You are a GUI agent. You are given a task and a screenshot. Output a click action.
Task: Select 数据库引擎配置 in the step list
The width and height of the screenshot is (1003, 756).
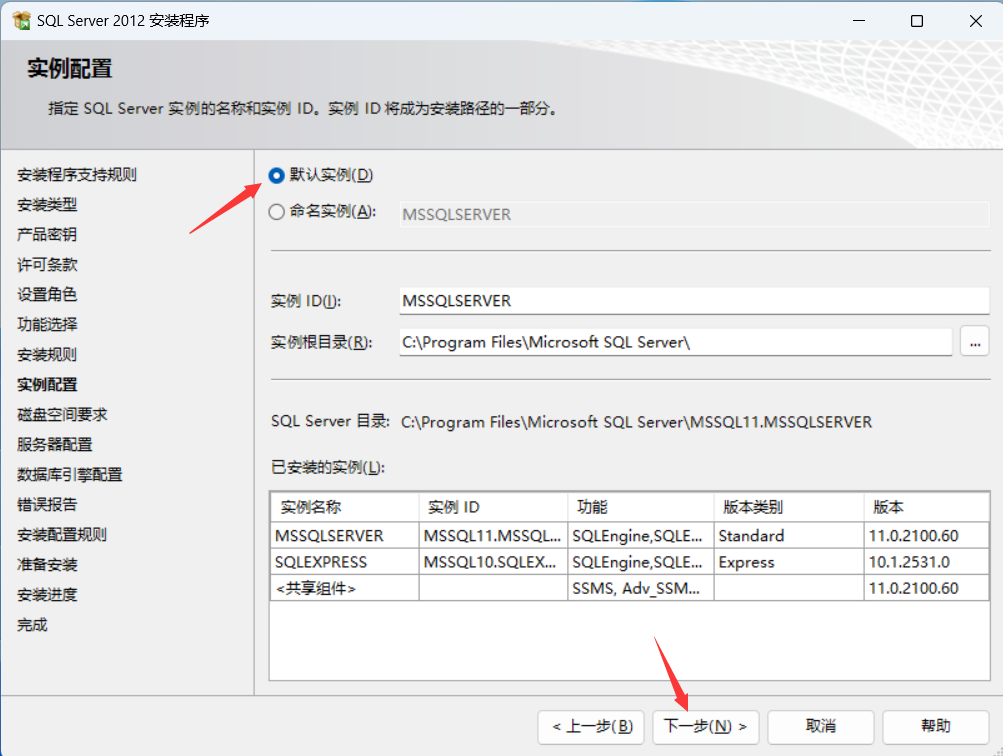(x=69, y=475)
